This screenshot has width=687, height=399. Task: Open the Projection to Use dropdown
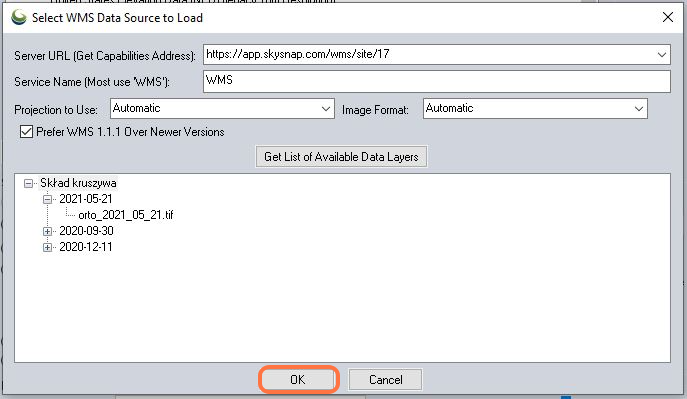coord(223,109)
